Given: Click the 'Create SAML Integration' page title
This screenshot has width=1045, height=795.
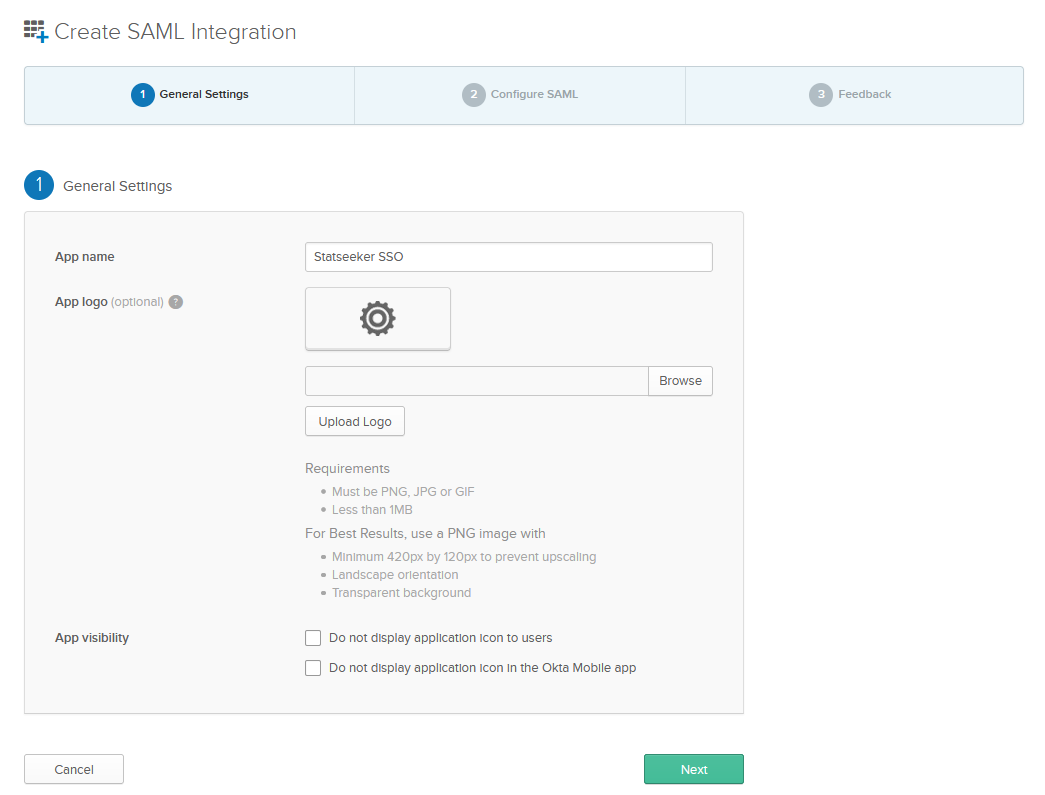Looking at the screenshot, I should point(175,32).
